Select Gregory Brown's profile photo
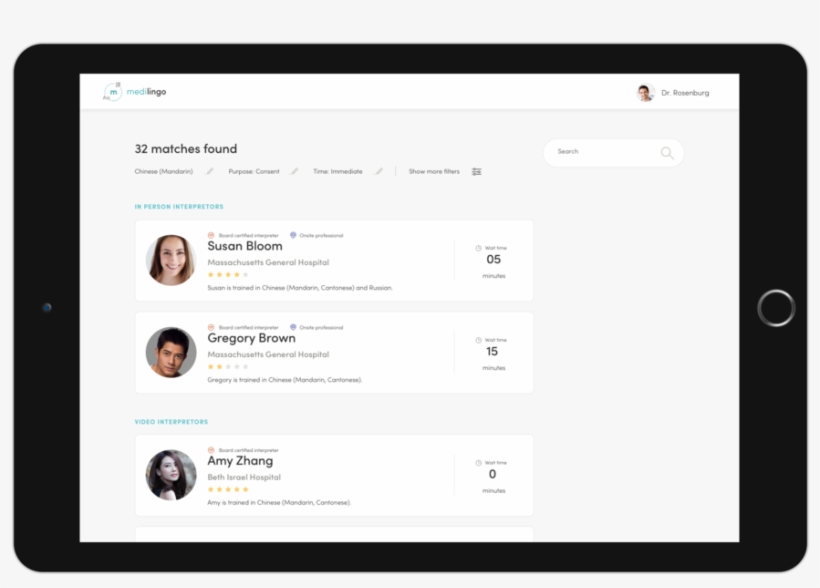The height and width of the screenshot is (588, 820). coord(171,353)
